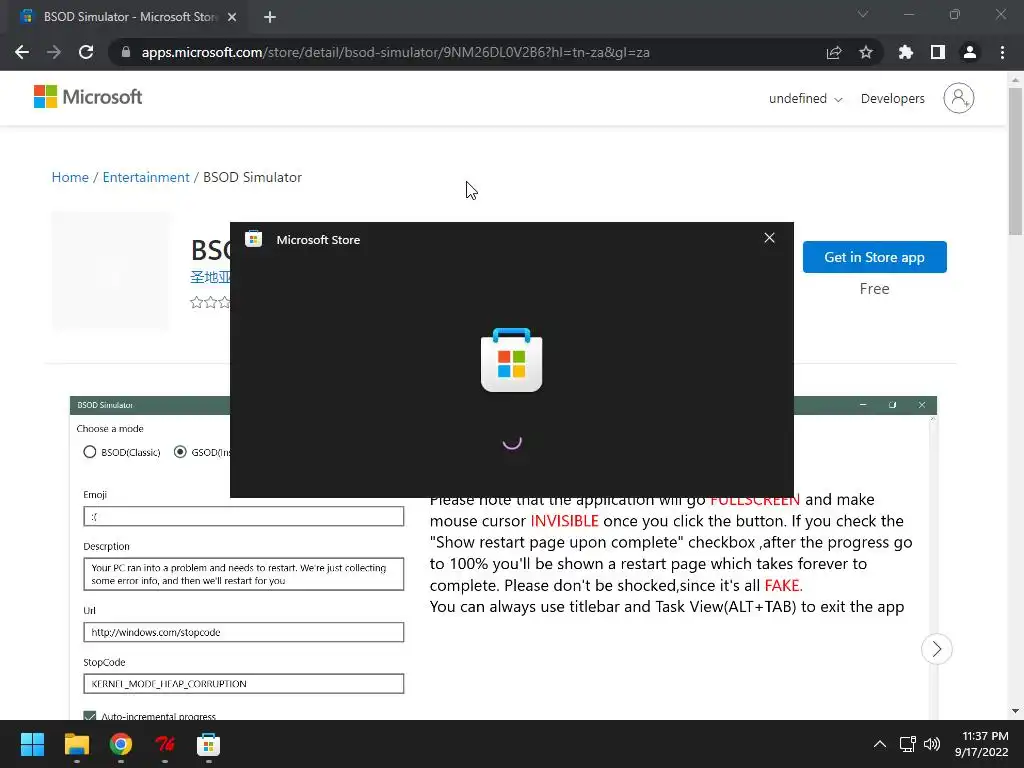Click the Description text field
1024x768 pixels.
244,574
